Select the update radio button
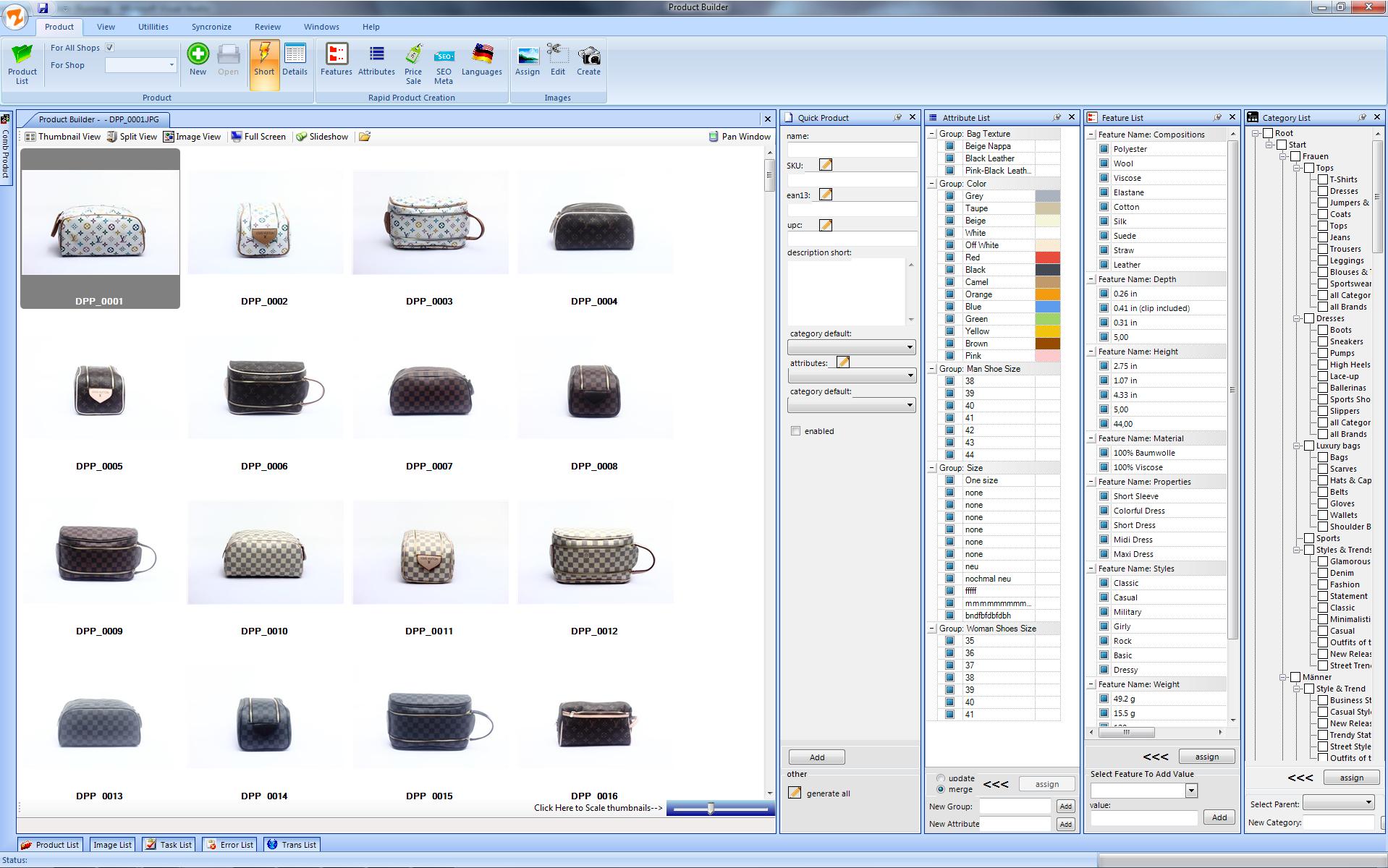Screen dimensions: 1388x868 (x=941, y=778)
